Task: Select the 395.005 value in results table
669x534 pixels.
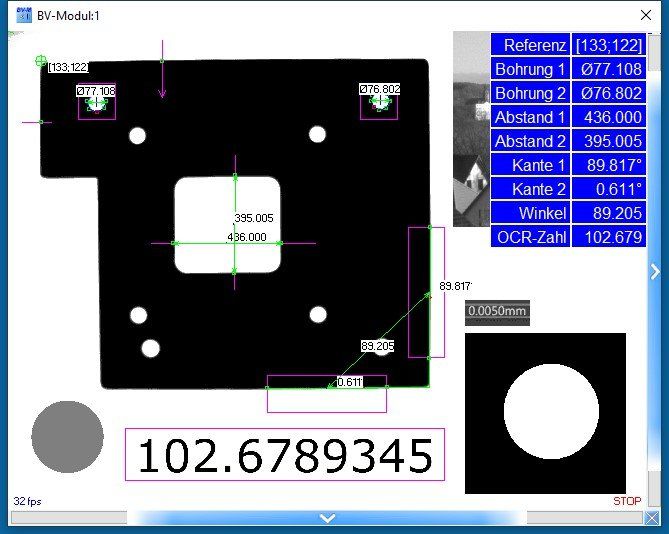Action: [x=609, y=141]
